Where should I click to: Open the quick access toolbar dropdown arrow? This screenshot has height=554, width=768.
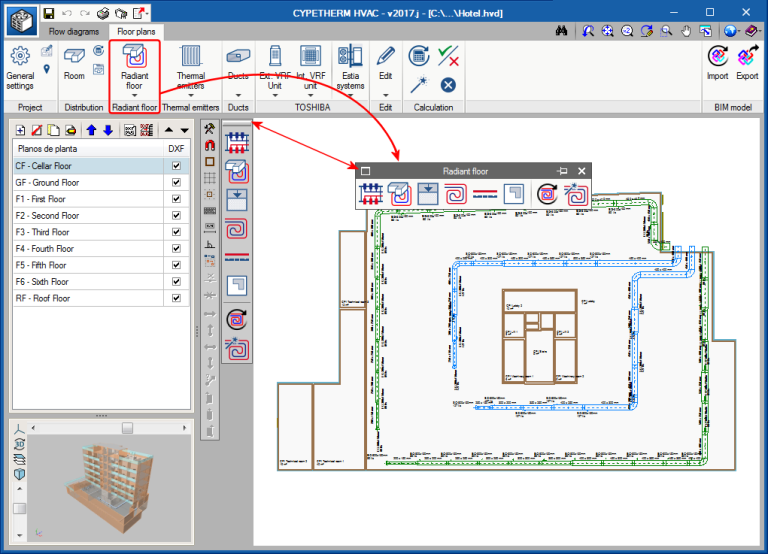(x=147, y=13)
